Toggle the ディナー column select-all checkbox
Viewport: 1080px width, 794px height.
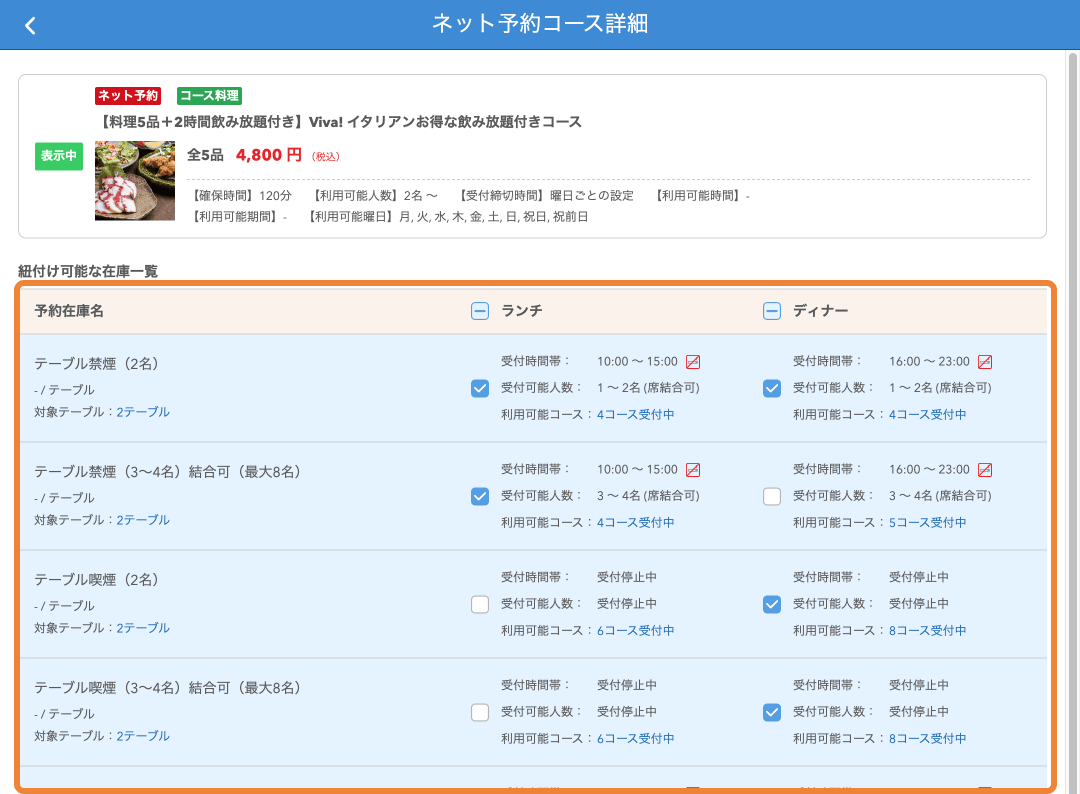(772, 311)
